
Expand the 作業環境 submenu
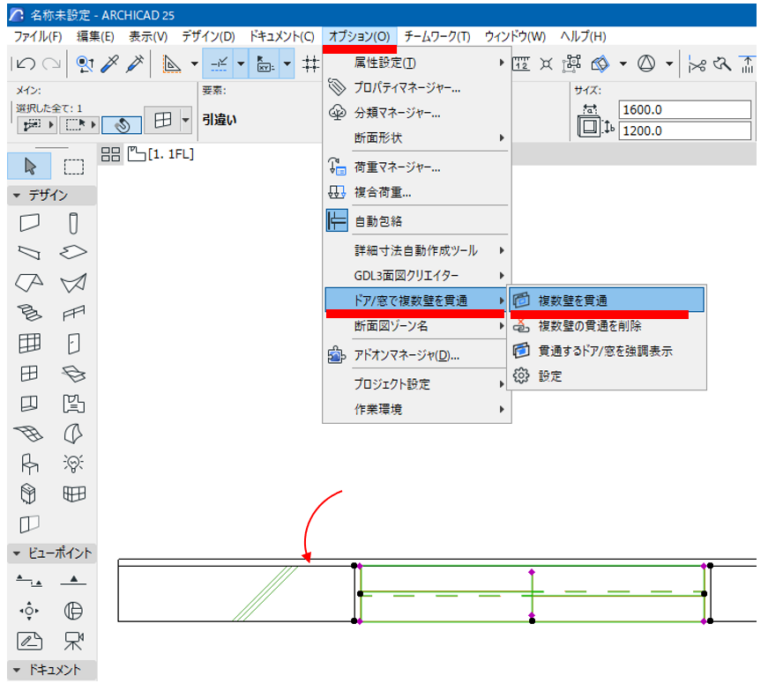(x=417, y=409)
